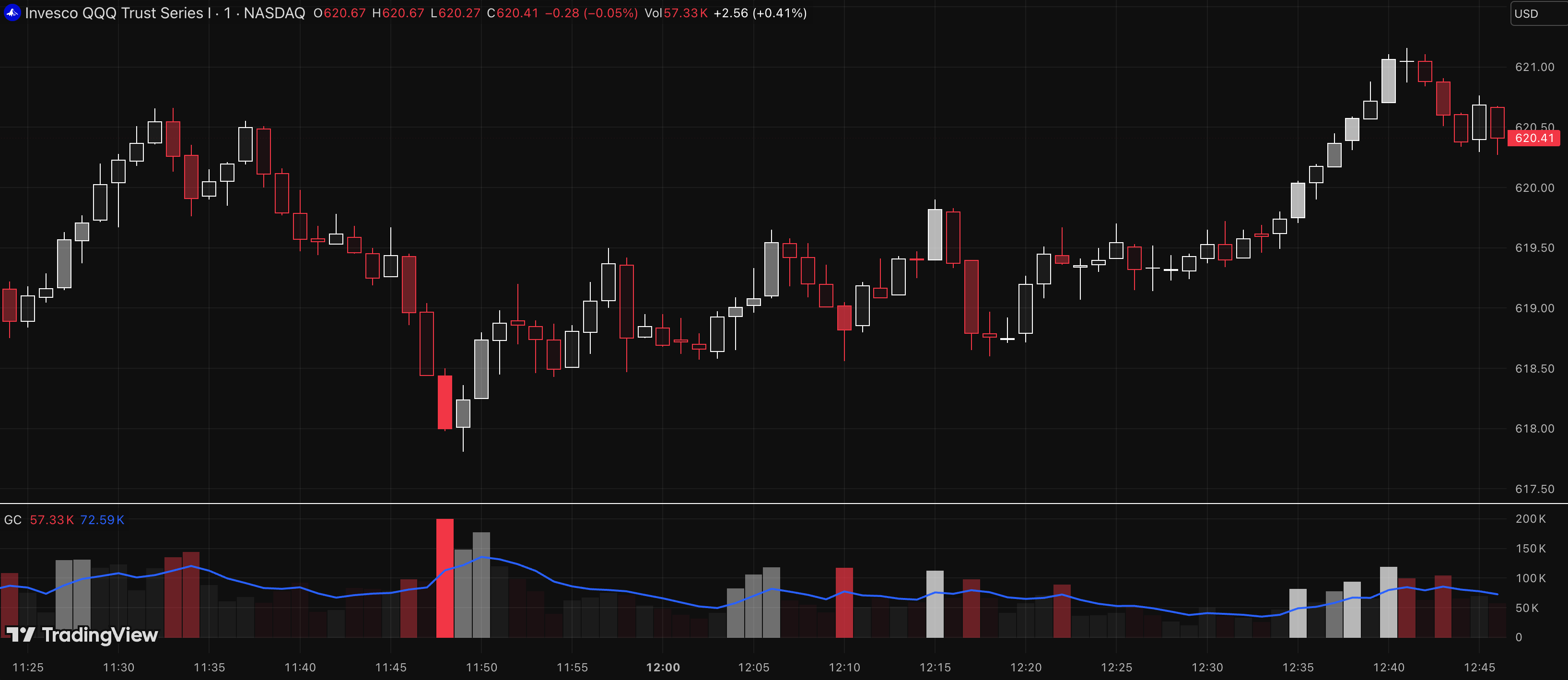Select the red 620.41 current price label
Screen dimensions: 1568x680
click(1533, 138)
